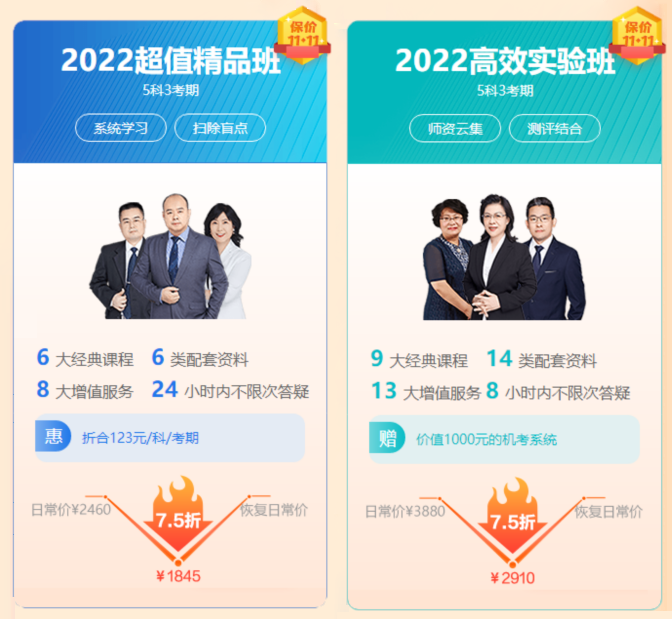Click the blue 惠 icon tag

point(53,436)
